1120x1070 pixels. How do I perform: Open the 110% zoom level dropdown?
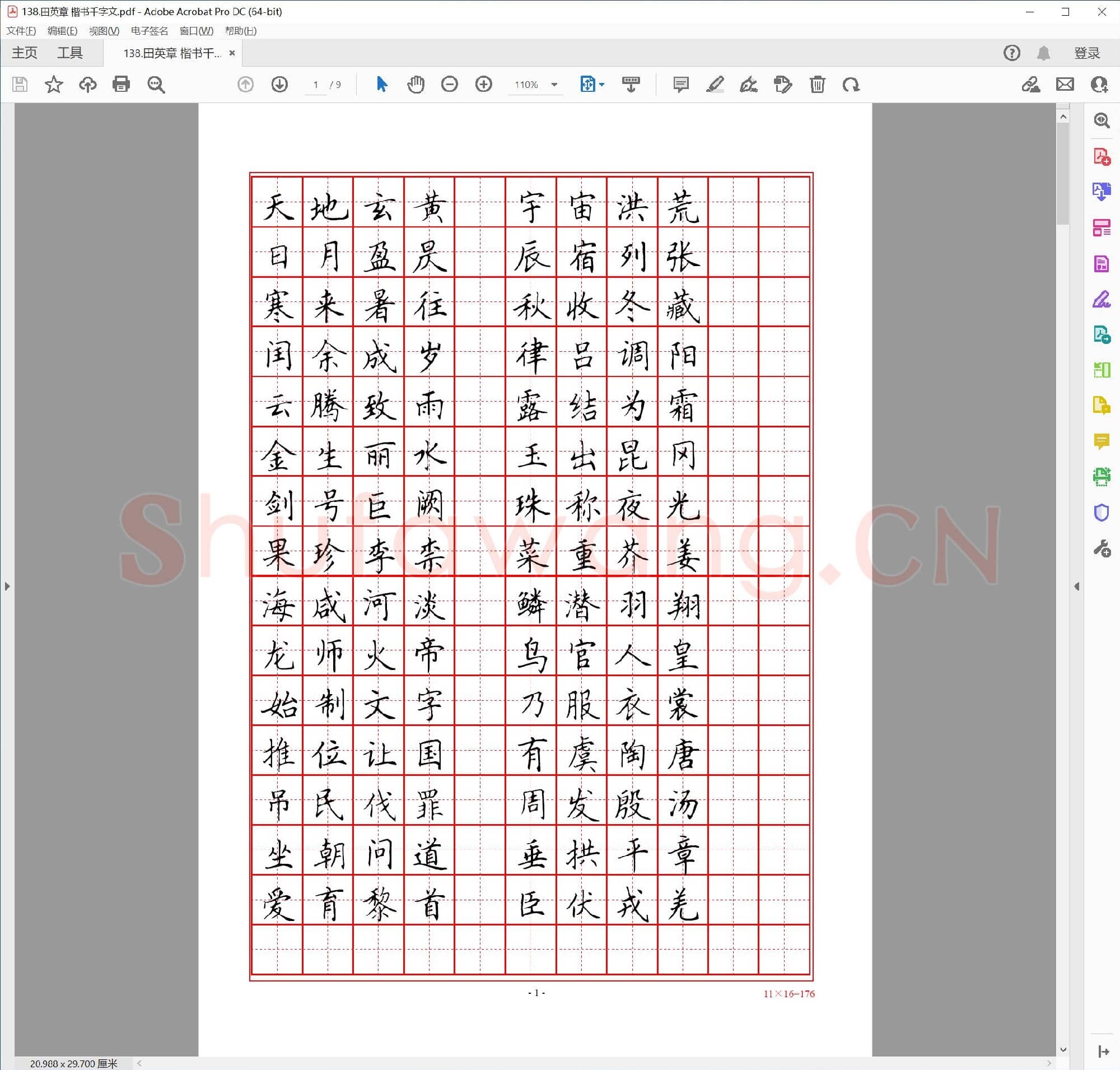[x=554, y=85]
